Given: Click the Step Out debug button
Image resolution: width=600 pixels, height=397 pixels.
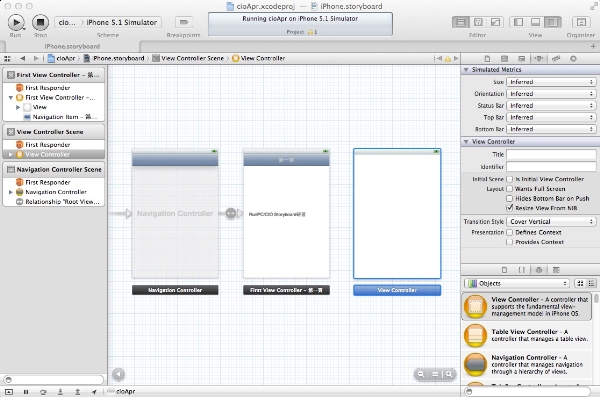Looking at the screenshot, I should (77, 392).
